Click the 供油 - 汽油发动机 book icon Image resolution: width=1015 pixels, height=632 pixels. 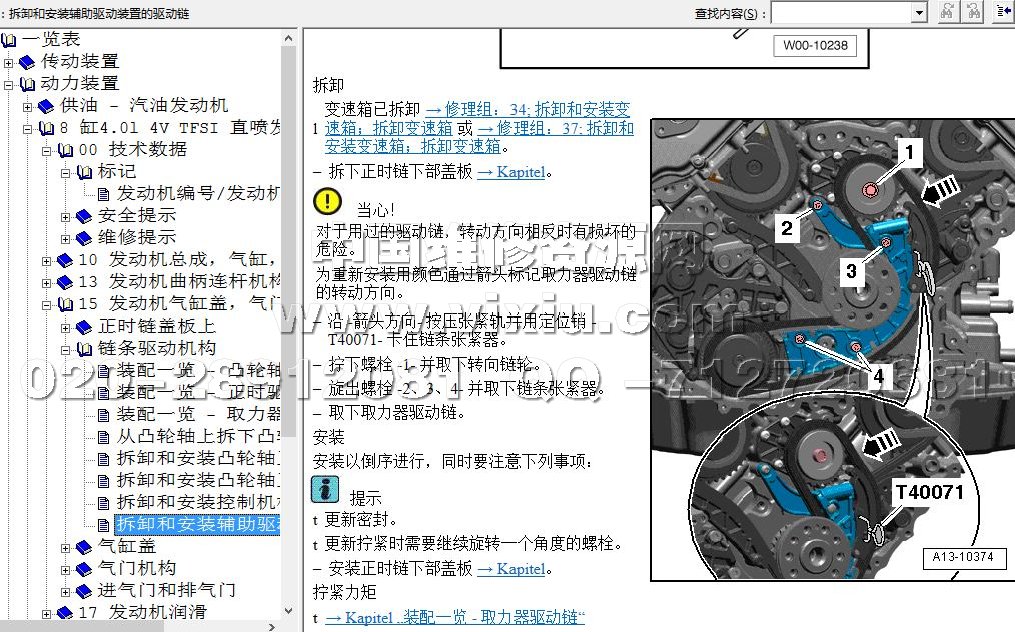(46, 106)
